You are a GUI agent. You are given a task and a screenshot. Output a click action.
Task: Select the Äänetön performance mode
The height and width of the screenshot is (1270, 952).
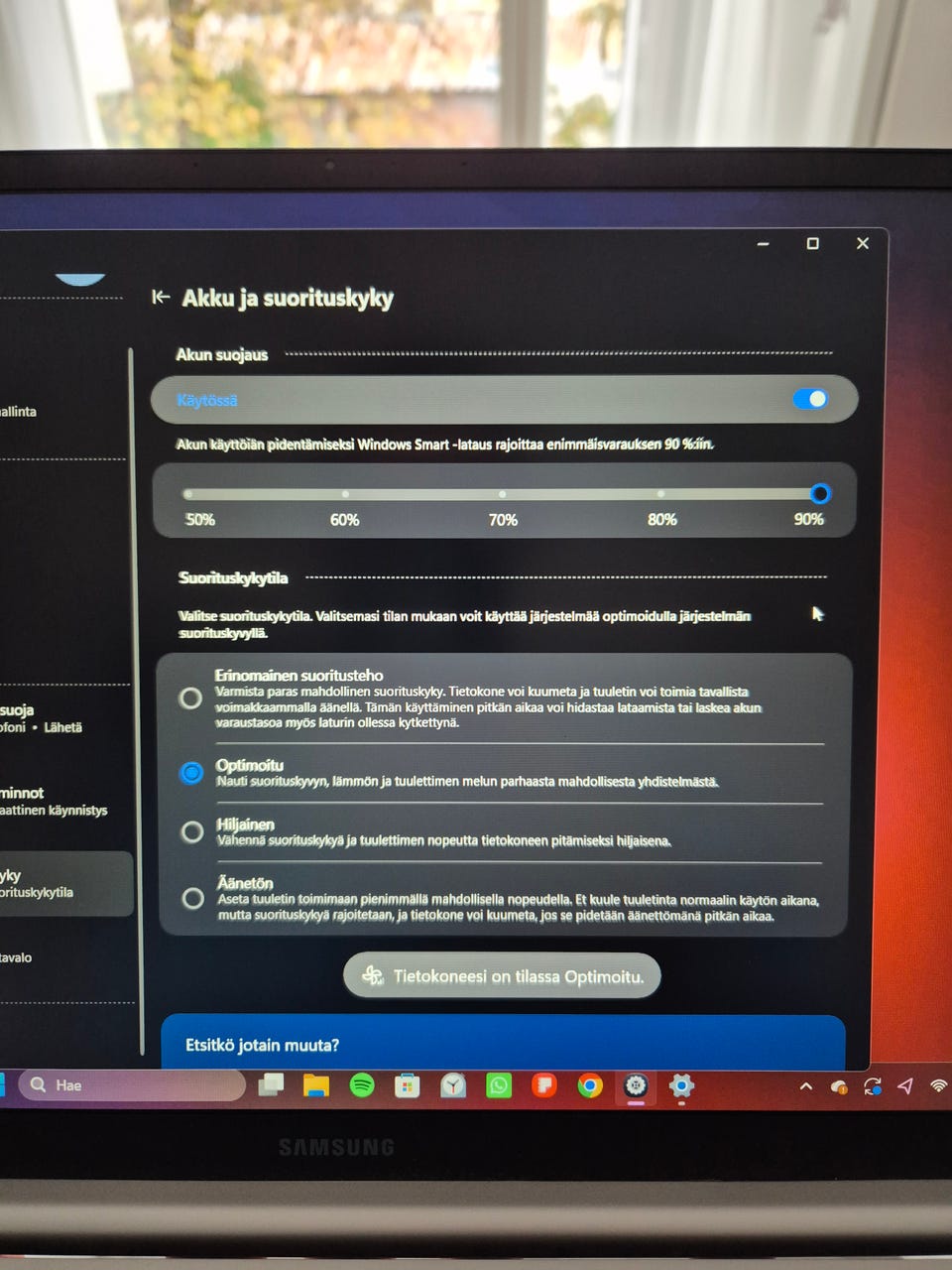coord(193,898)
